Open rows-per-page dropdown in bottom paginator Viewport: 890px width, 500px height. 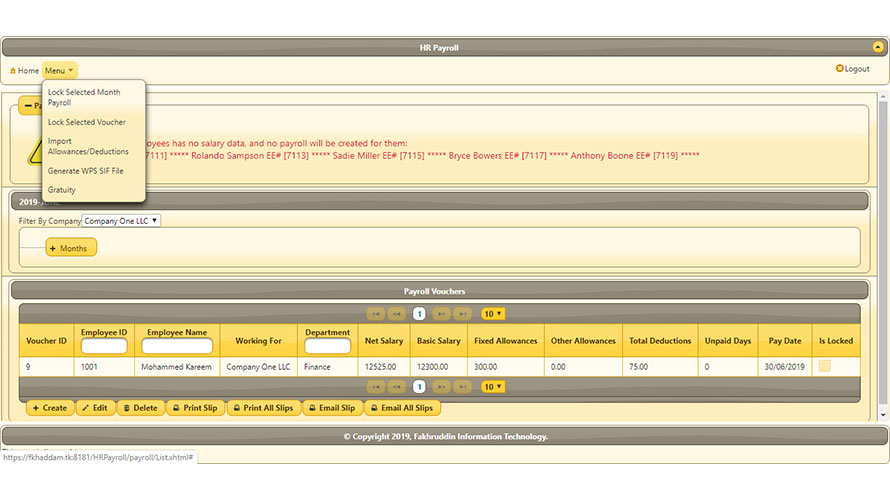[493, 386]
